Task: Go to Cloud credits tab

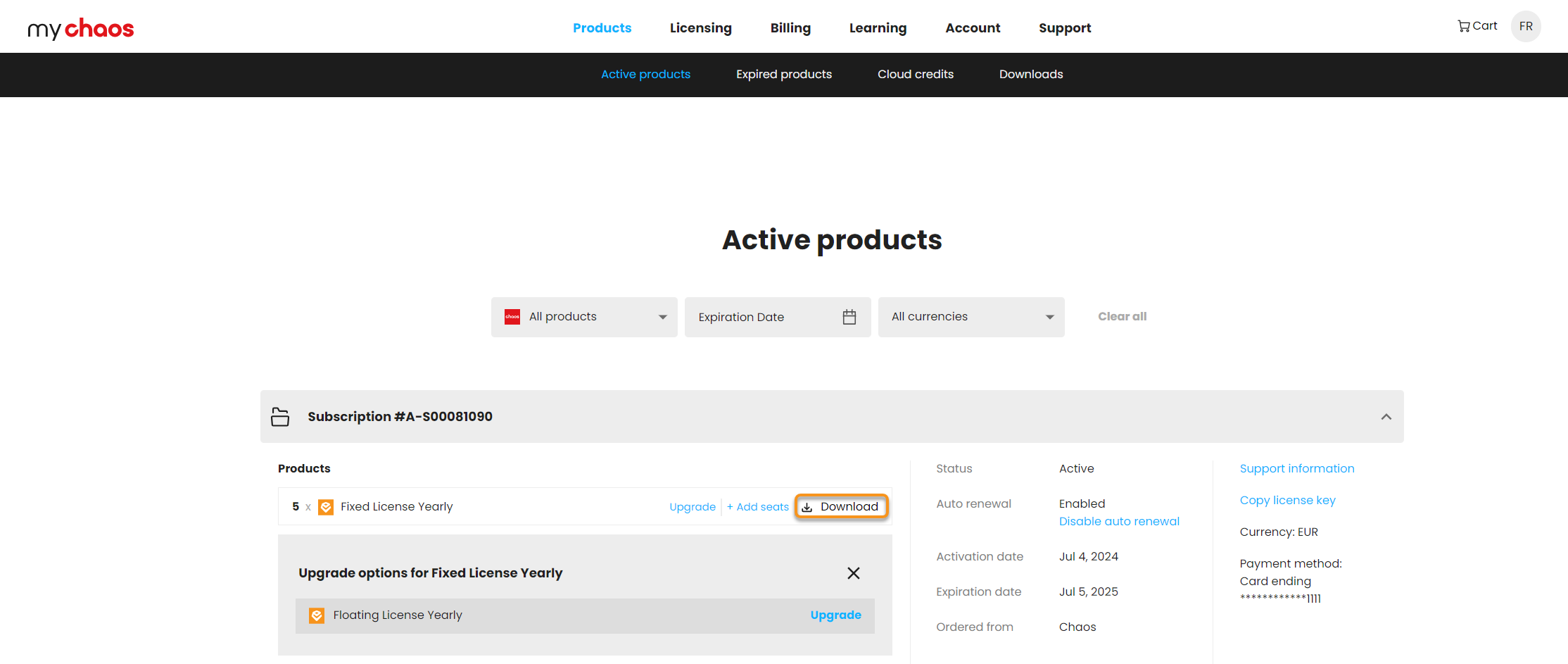Action: click(915, 75)
